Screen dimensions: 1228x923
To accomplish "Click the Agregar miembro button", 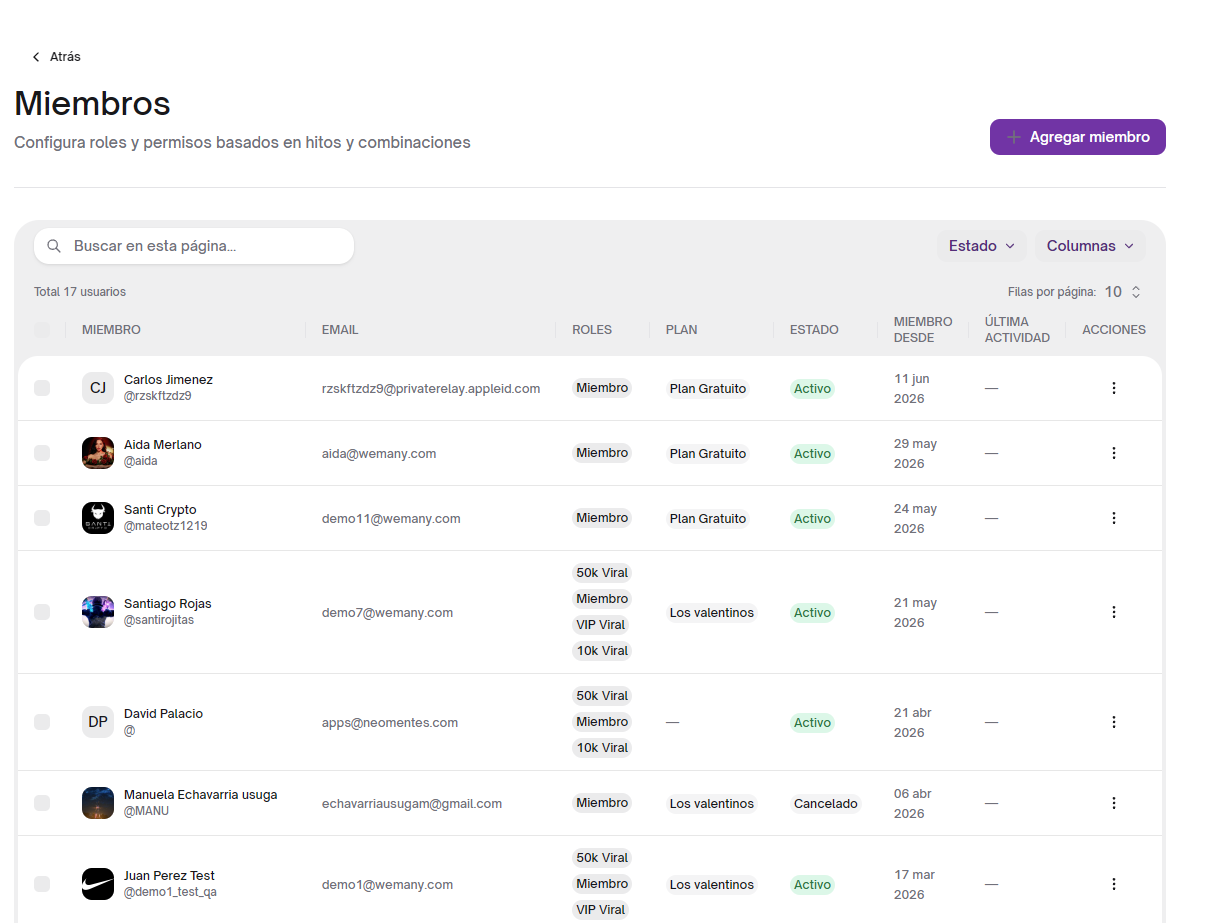I will (1078, 137).
